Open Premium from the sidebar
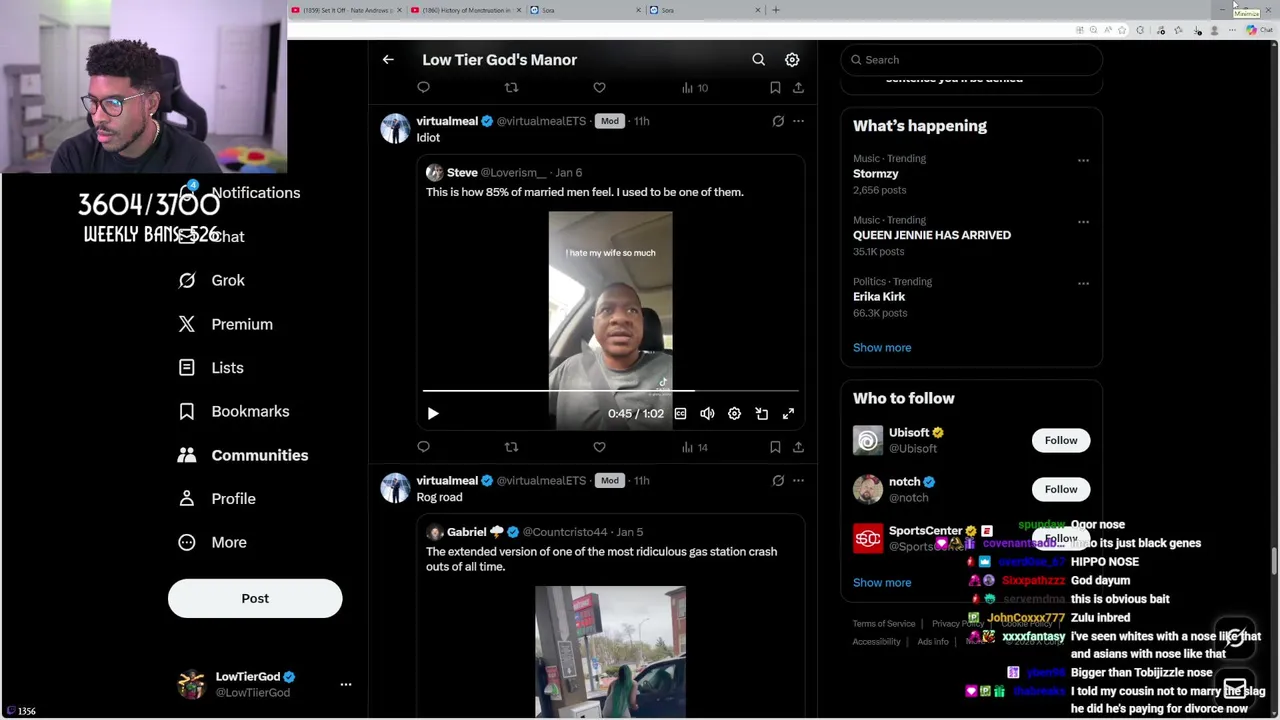 [225, 324]
